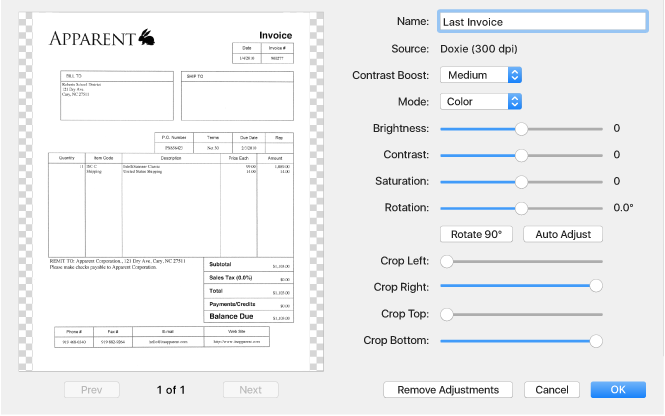The width and height of the screenshot is (665, 416).
Task: Click the Crop Top slider handle
Action: click(447, 314)
